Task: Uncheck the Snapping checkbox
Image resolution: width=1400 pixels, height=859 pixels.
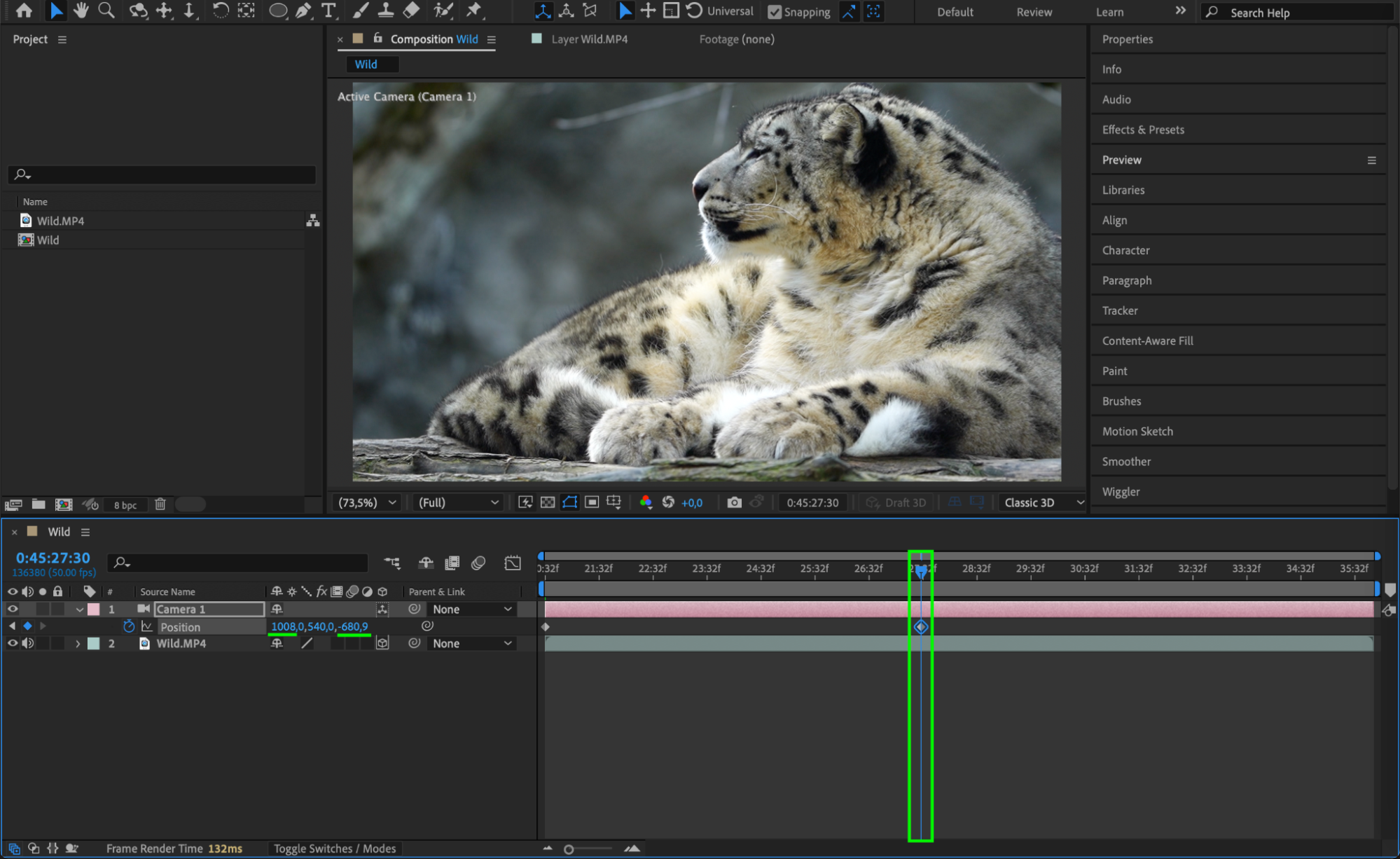Action: point(774,12)
